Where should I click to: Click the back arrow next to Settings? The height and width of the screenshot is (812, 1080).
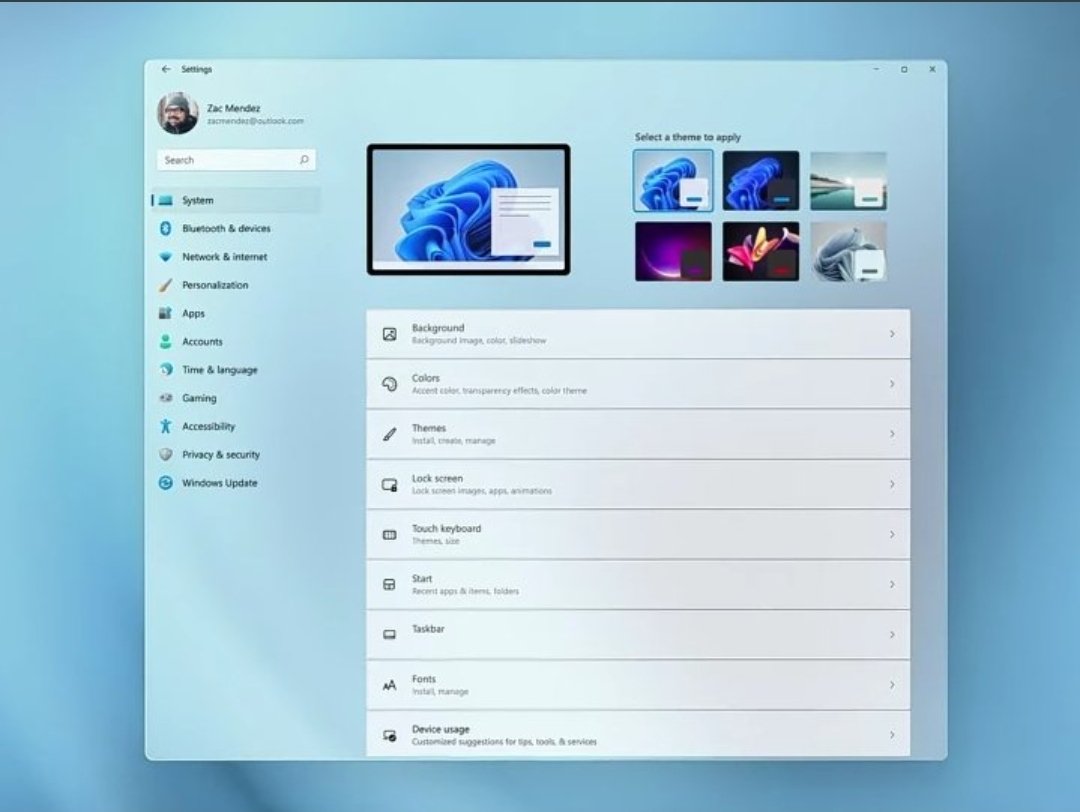tap(165, 70)
